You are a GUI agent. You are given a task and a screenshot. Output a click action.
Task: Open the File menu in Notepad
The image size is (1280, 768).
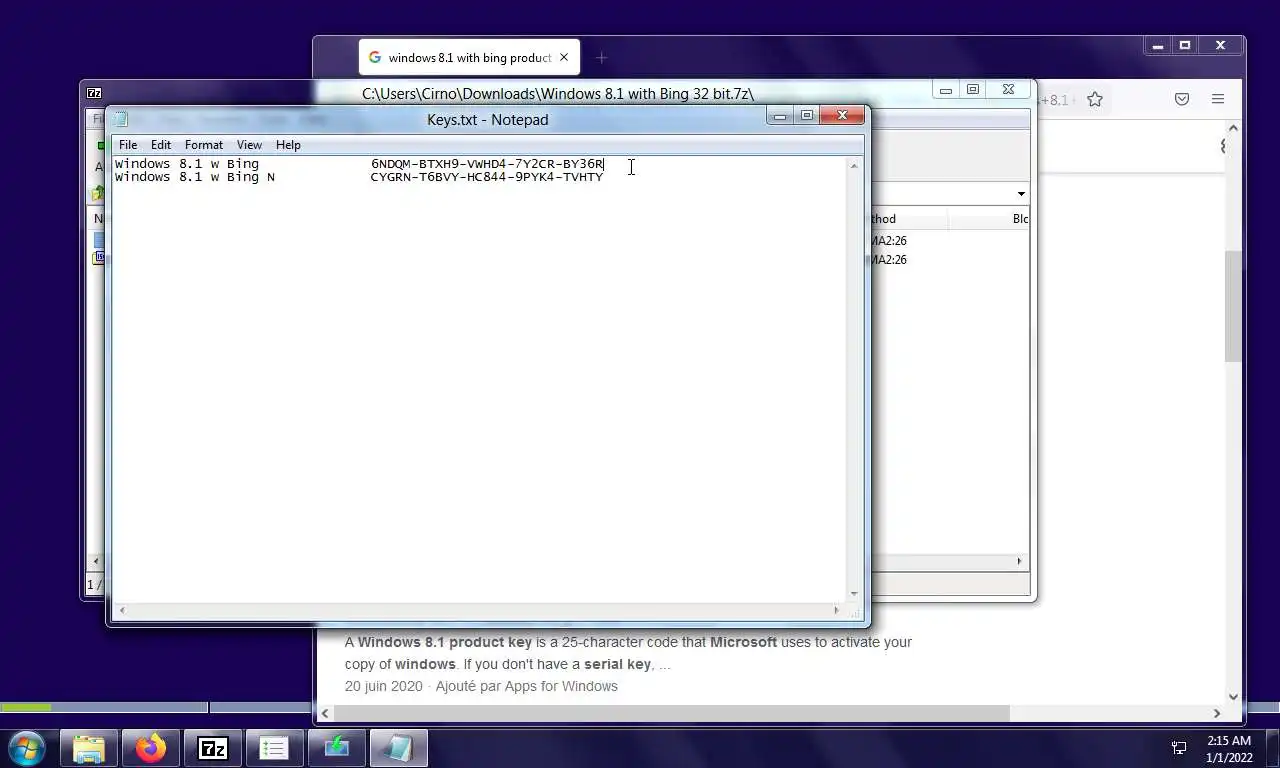[128, 145]
